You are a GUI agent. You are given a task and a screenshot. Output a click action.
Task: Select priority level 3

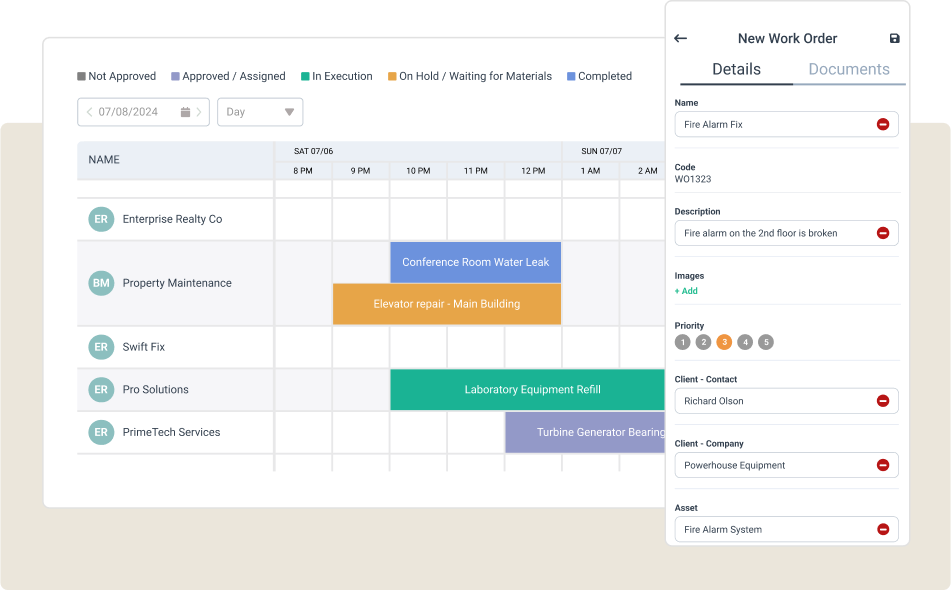click(x=724, y=342)
